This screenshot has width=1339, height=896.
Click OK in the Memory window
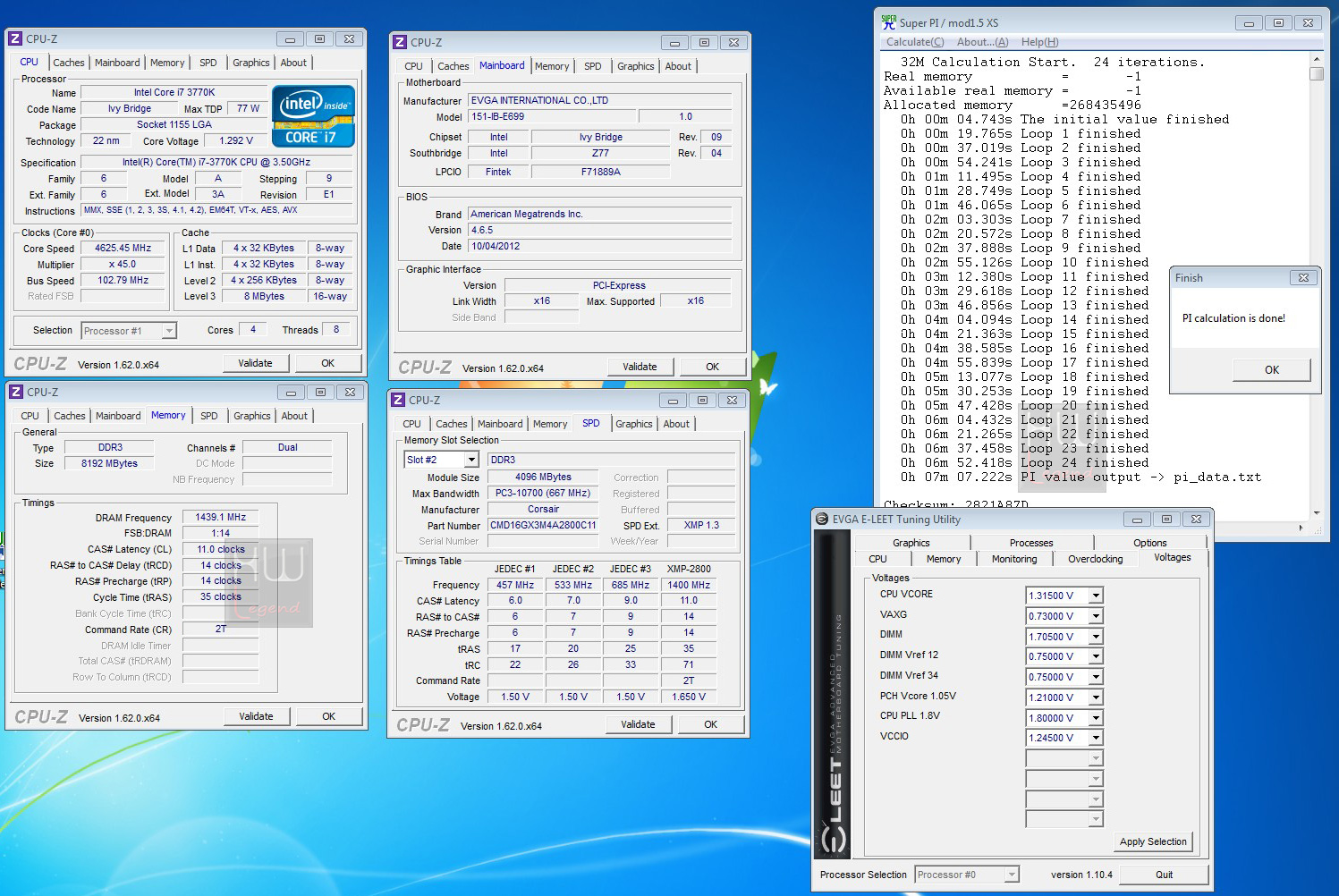click(328, 716)
